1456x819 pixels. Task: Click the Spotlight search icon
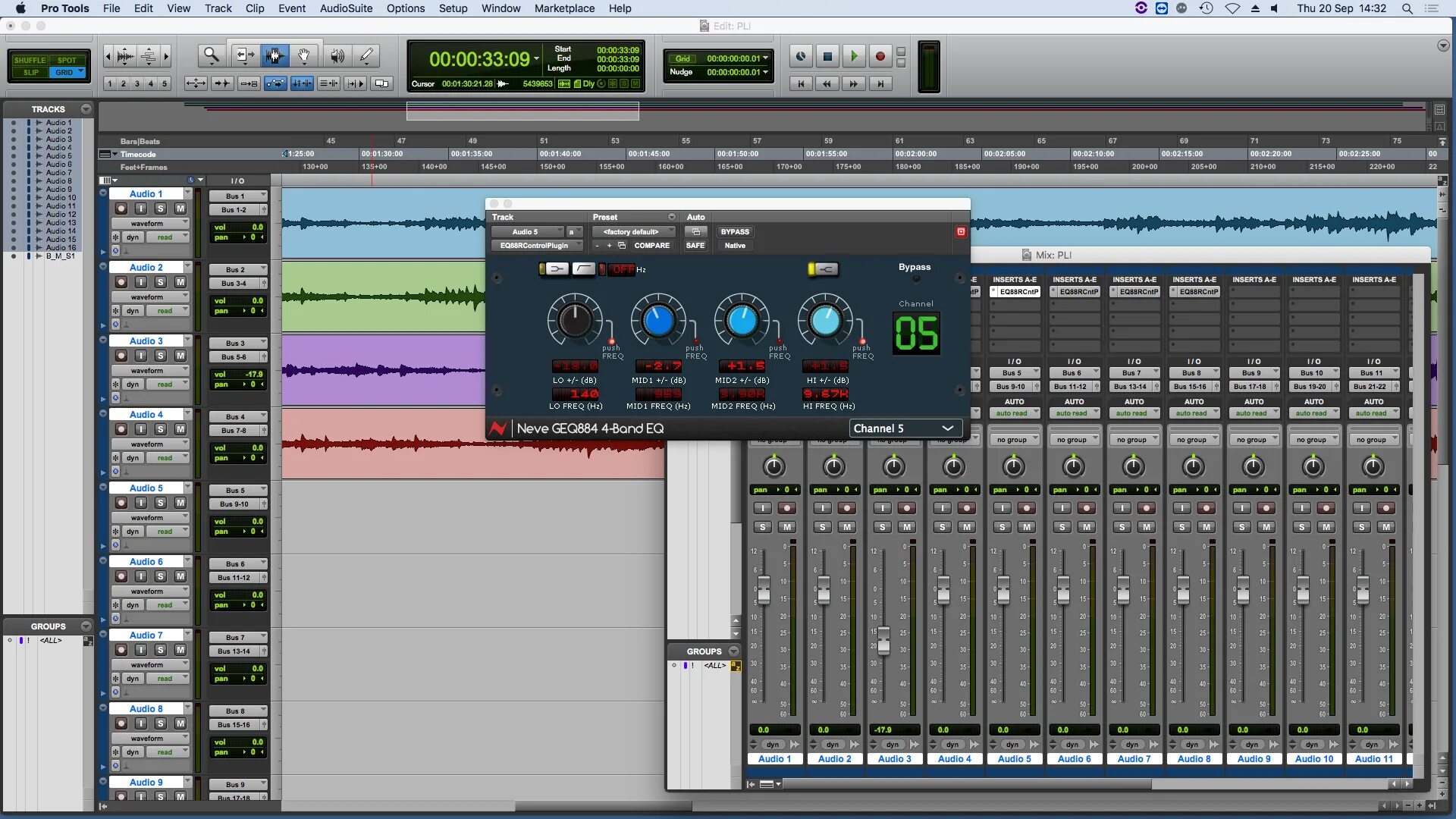[x=1407, y=8]
